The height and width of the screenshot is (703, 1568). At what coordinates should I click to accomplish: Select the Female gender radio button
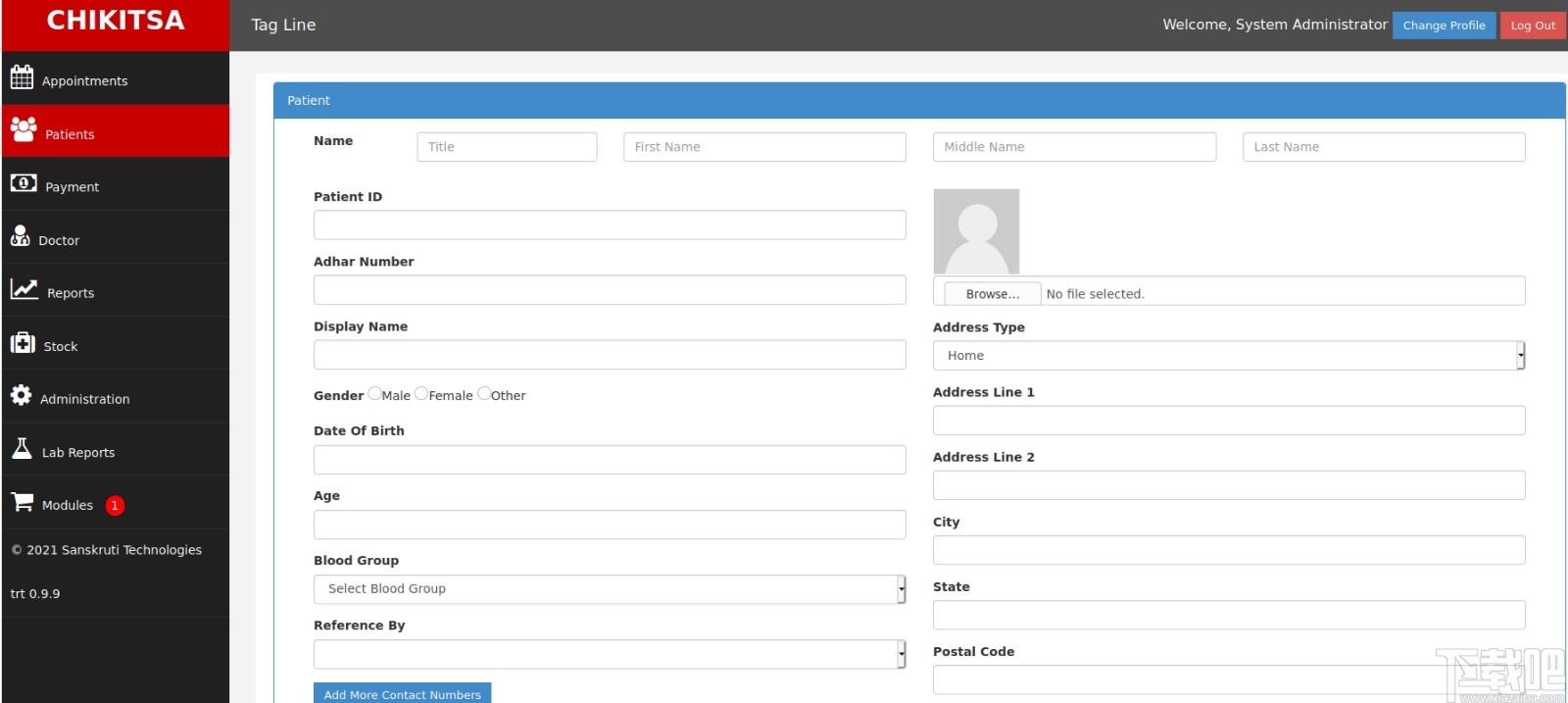click(x=421, y=393)
